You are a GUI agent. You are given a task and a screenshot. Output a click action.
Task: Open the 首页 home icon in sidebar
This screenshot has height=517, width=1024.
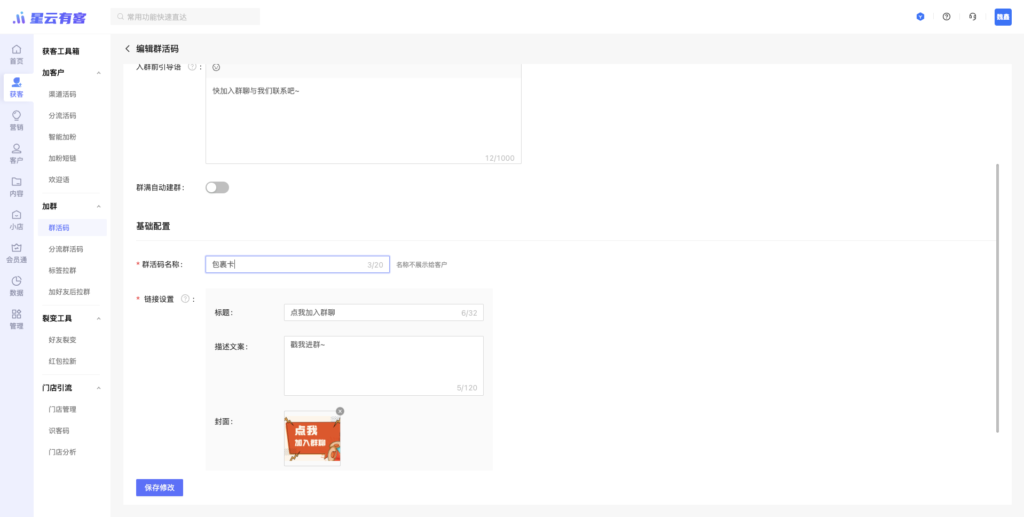[x=16, y=54]
